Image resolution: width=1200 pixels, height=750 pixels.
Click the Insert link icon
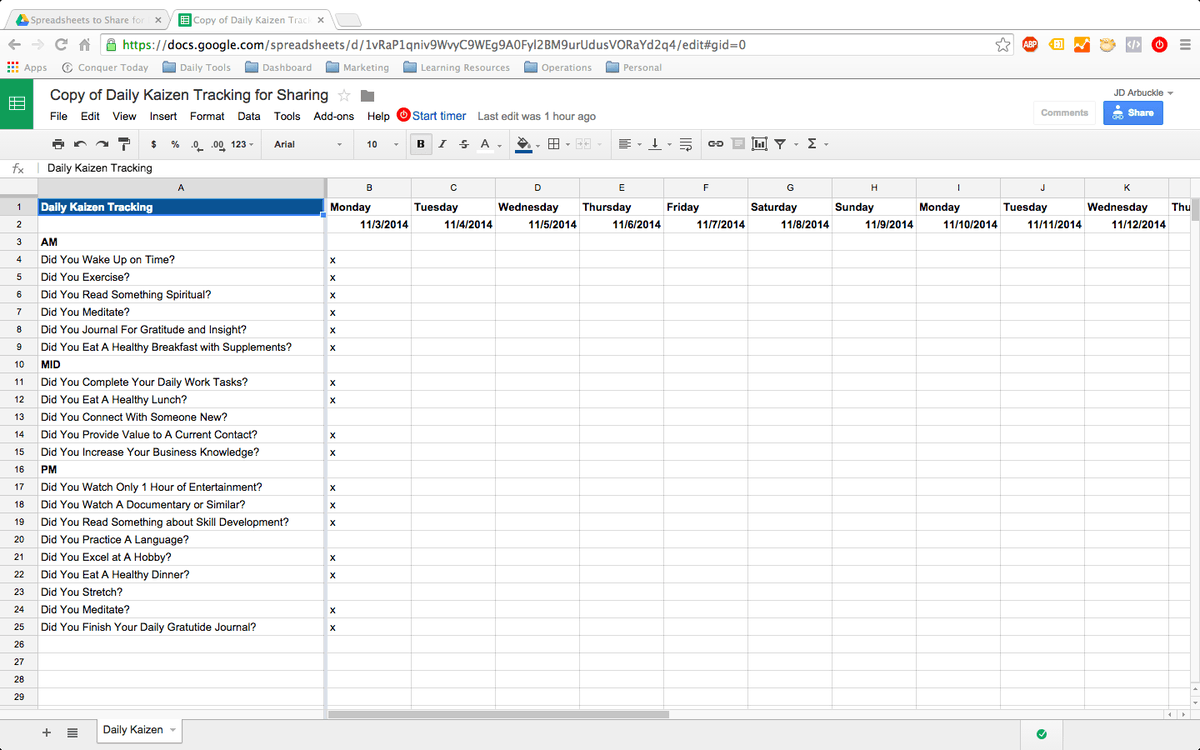716,144
